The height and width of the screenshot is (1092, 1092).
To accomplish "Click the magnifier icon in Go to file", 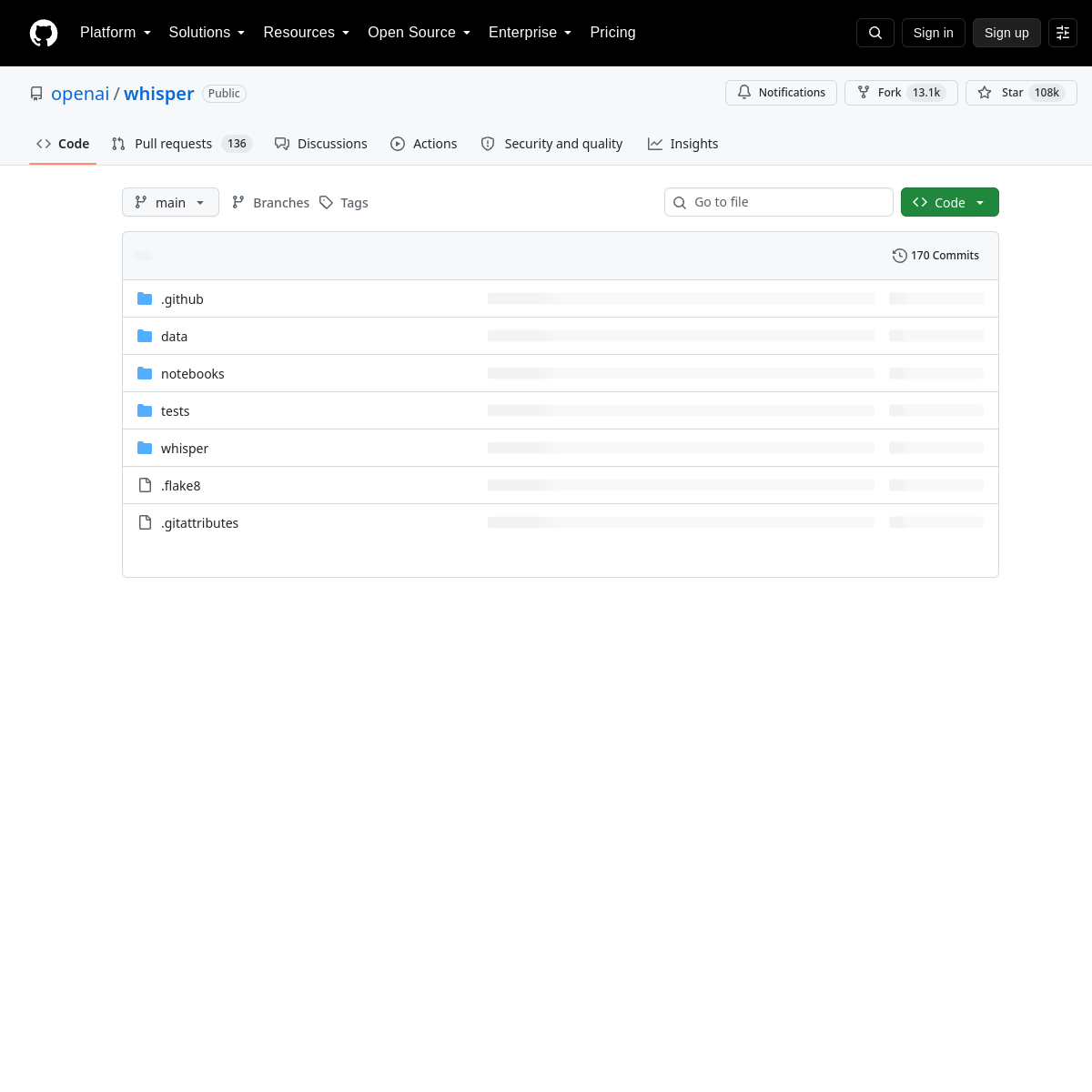I will point(680,203).
